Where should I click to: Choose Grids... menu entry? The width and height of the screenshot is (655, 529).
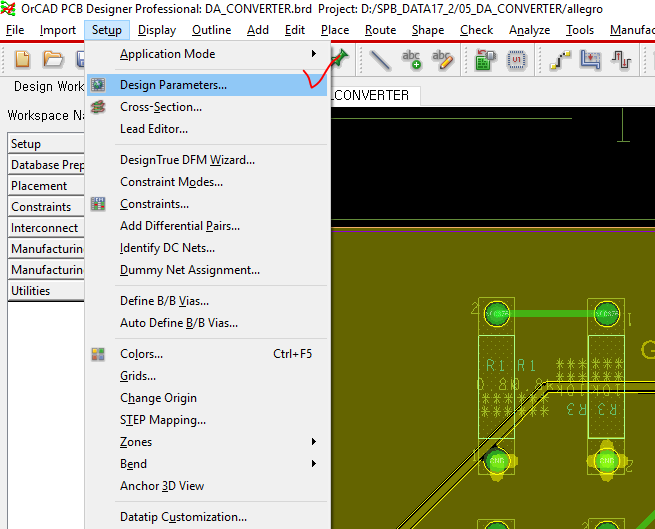pyautogui.click(x=207, y=376)
